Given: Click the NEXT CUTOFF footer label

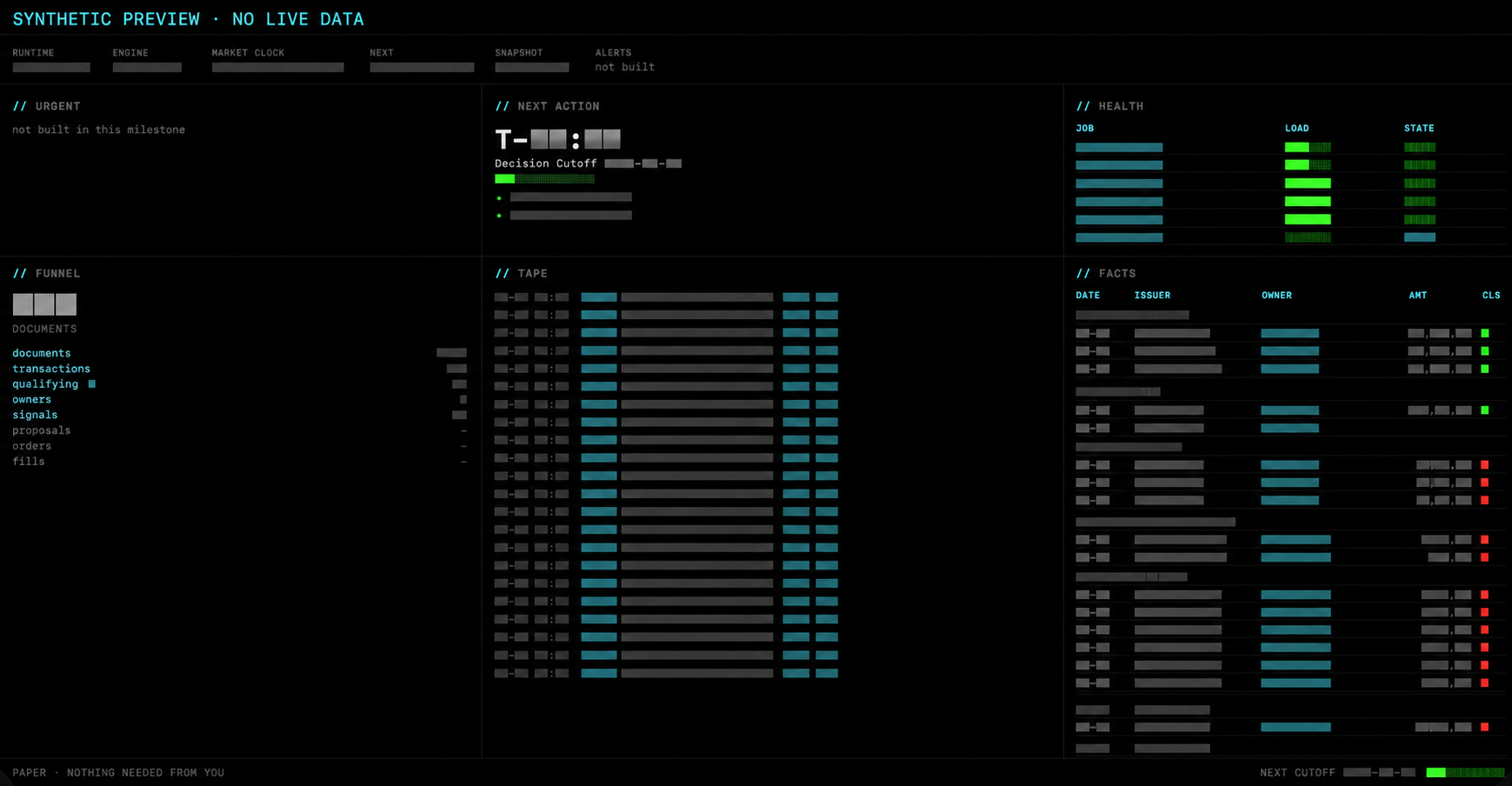Looking at the screenshot, I should [x=1297, y=772].
